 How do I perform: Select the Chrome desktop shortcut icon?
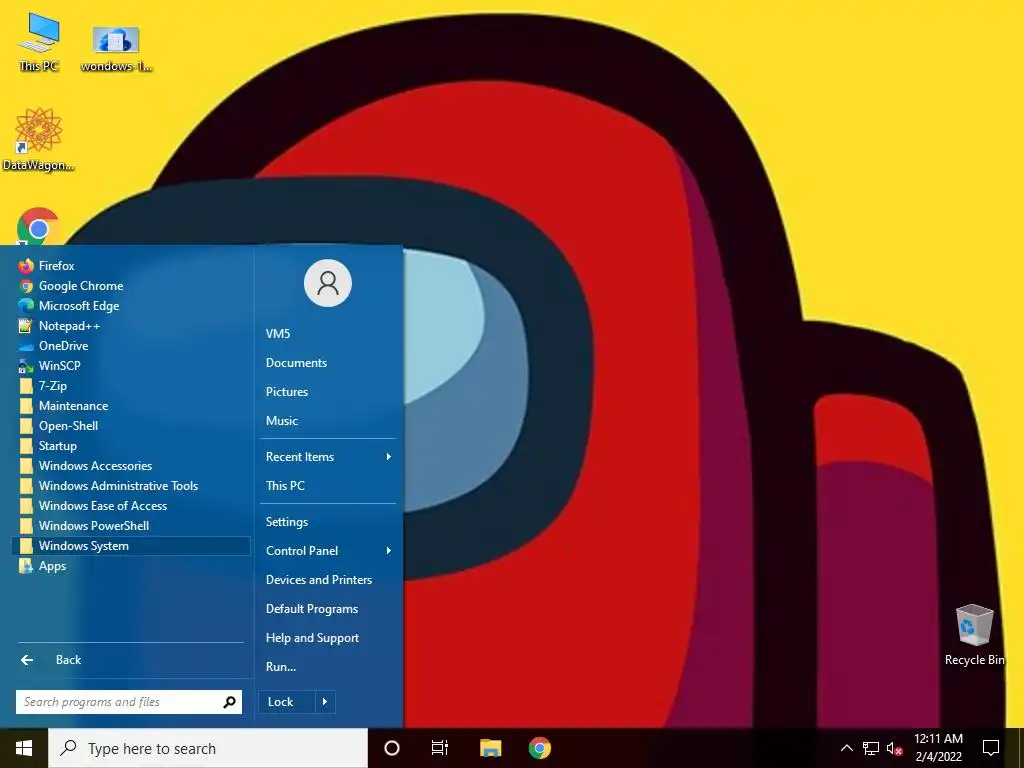[x=38, y=227]
